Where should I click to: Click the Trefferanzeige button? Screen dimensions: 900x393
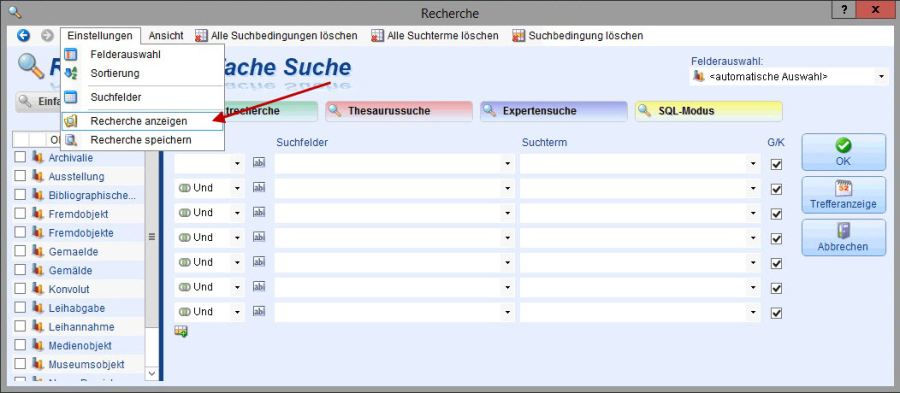click(x=843, y=194)
